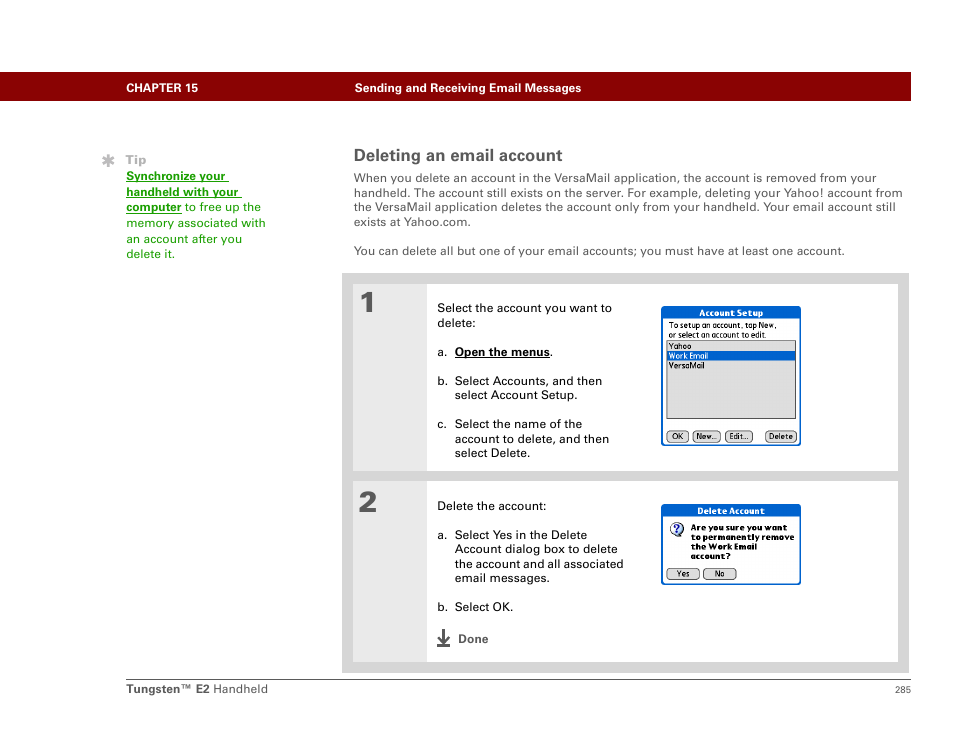This screenshot has width=954, height=738.
Task: Select the Yahoo account in the list
Action: tap(731, 346)
